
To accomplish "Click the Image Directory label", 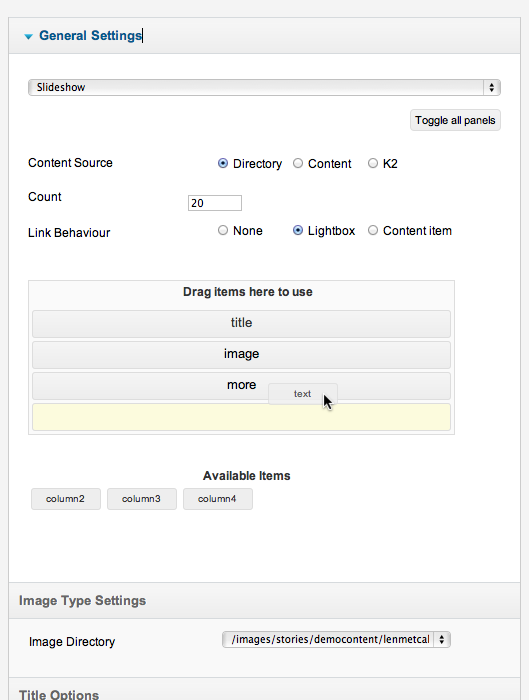I will [x=72, y=642].
